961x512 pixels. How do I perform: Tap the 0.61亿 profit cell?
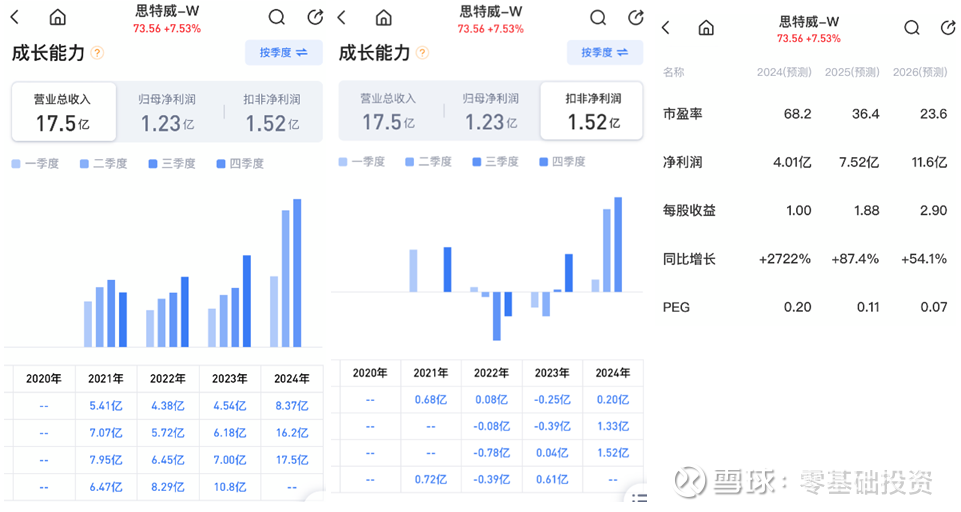pos(552,480)
